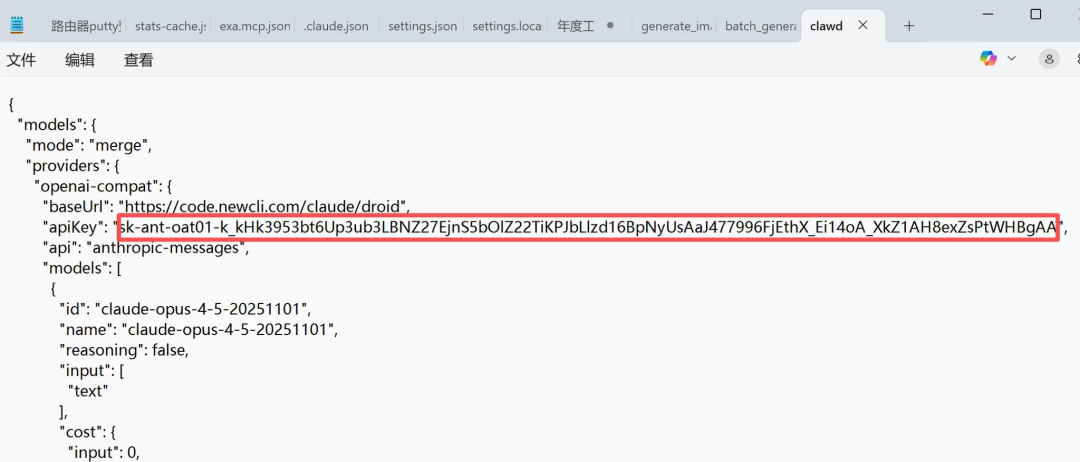Open the 编辑 menu

[x=80, y=60]
